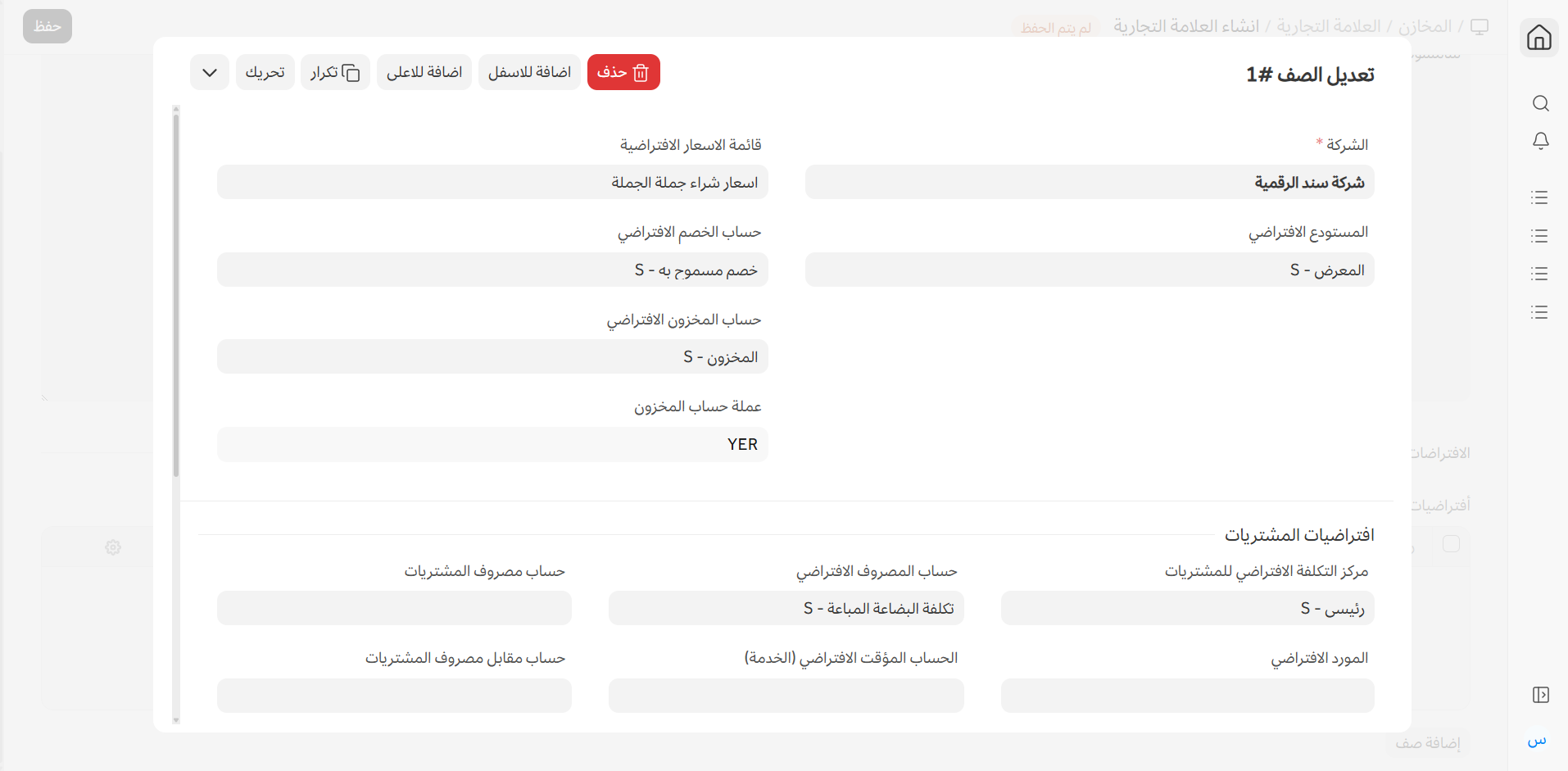
Task: Open العلامة التجارية breadcrumb link
Action: [1328, 27]
